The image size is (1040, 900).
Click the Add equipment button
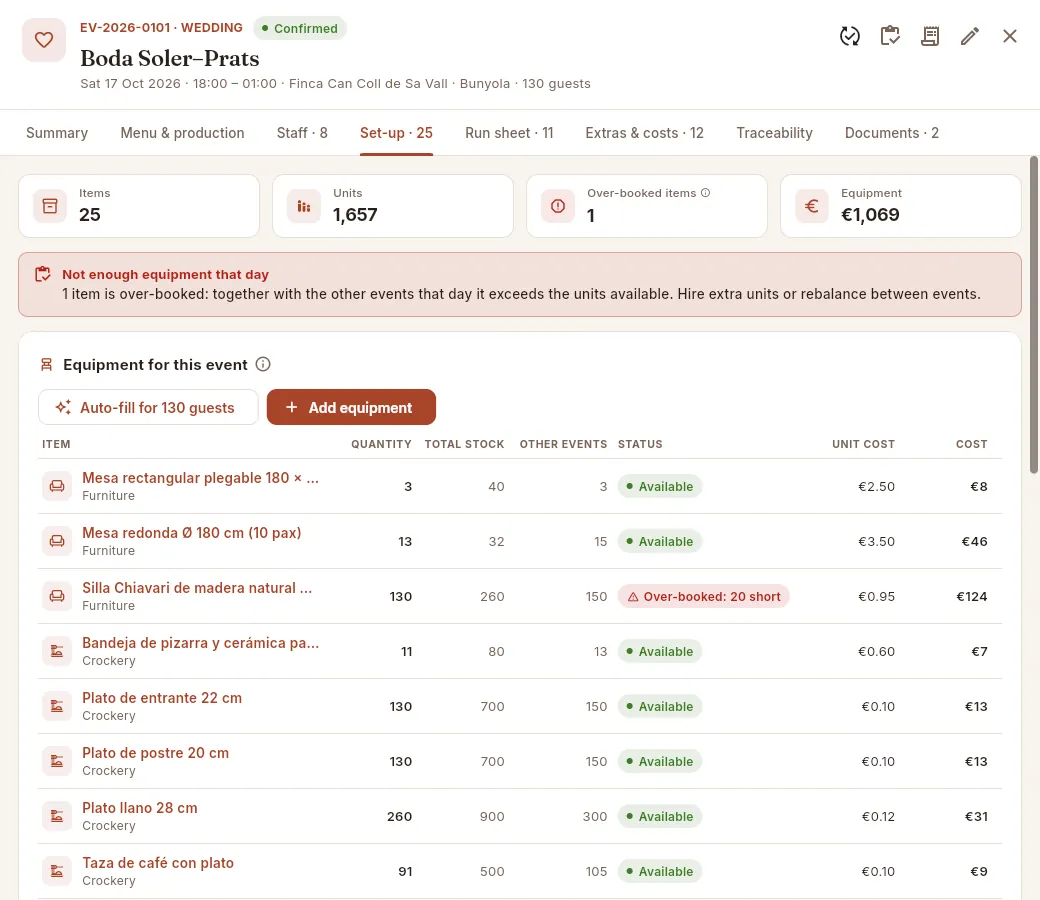[x=352, y=407]
